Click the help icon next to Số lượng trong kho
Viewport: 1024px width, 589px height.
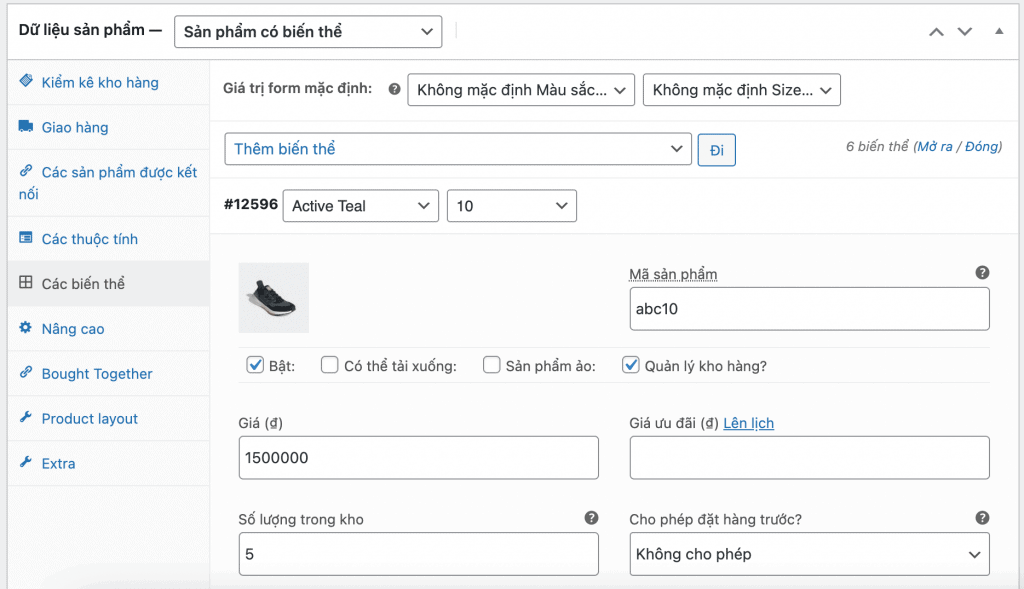pos(591,518)
